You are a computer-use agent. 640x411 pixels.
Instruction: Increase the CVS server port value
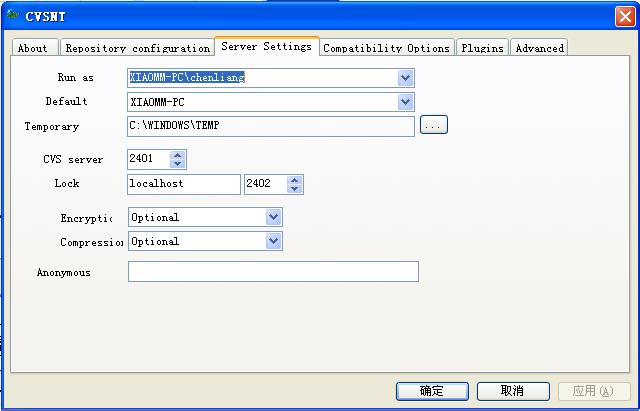pyautogui.click(x=178, y=155)
